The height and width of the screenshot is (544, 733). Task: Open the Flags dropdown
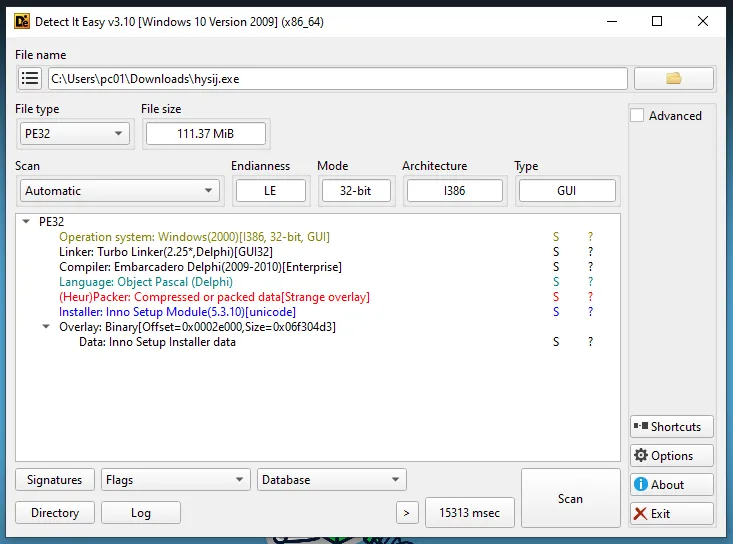click(x=176, y=480)
